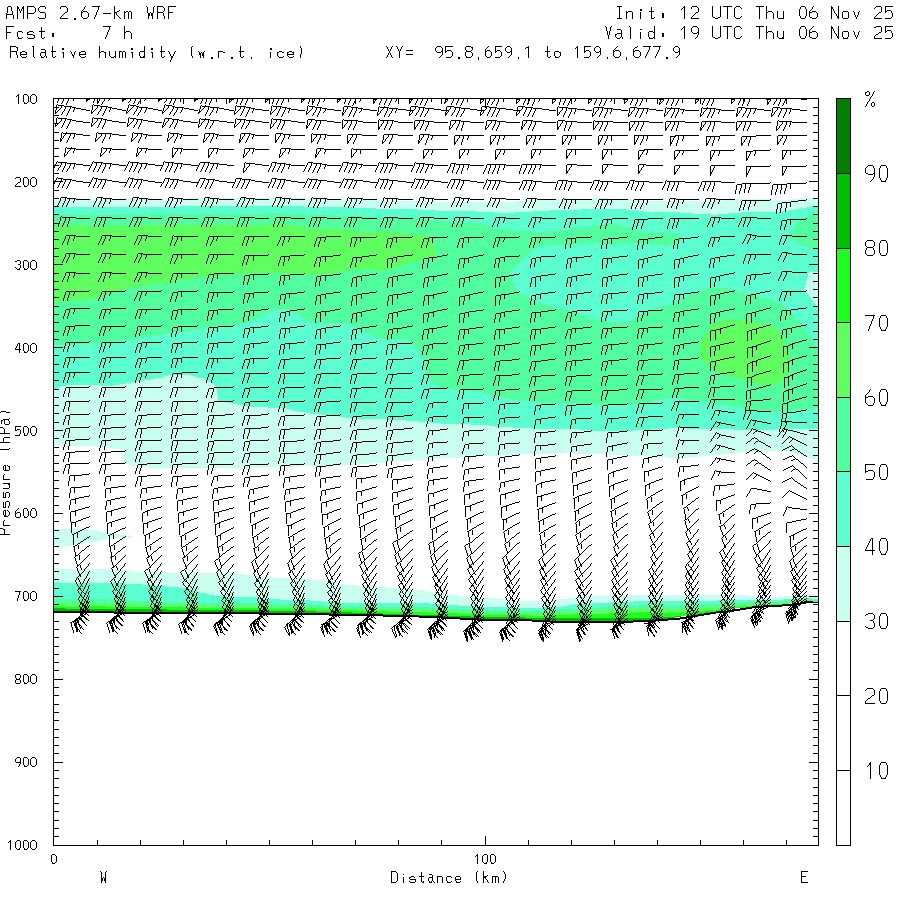Click the percent symbol above the color bar
The width and height of the screenshot is (900, 900).
(x=870, y=99)
